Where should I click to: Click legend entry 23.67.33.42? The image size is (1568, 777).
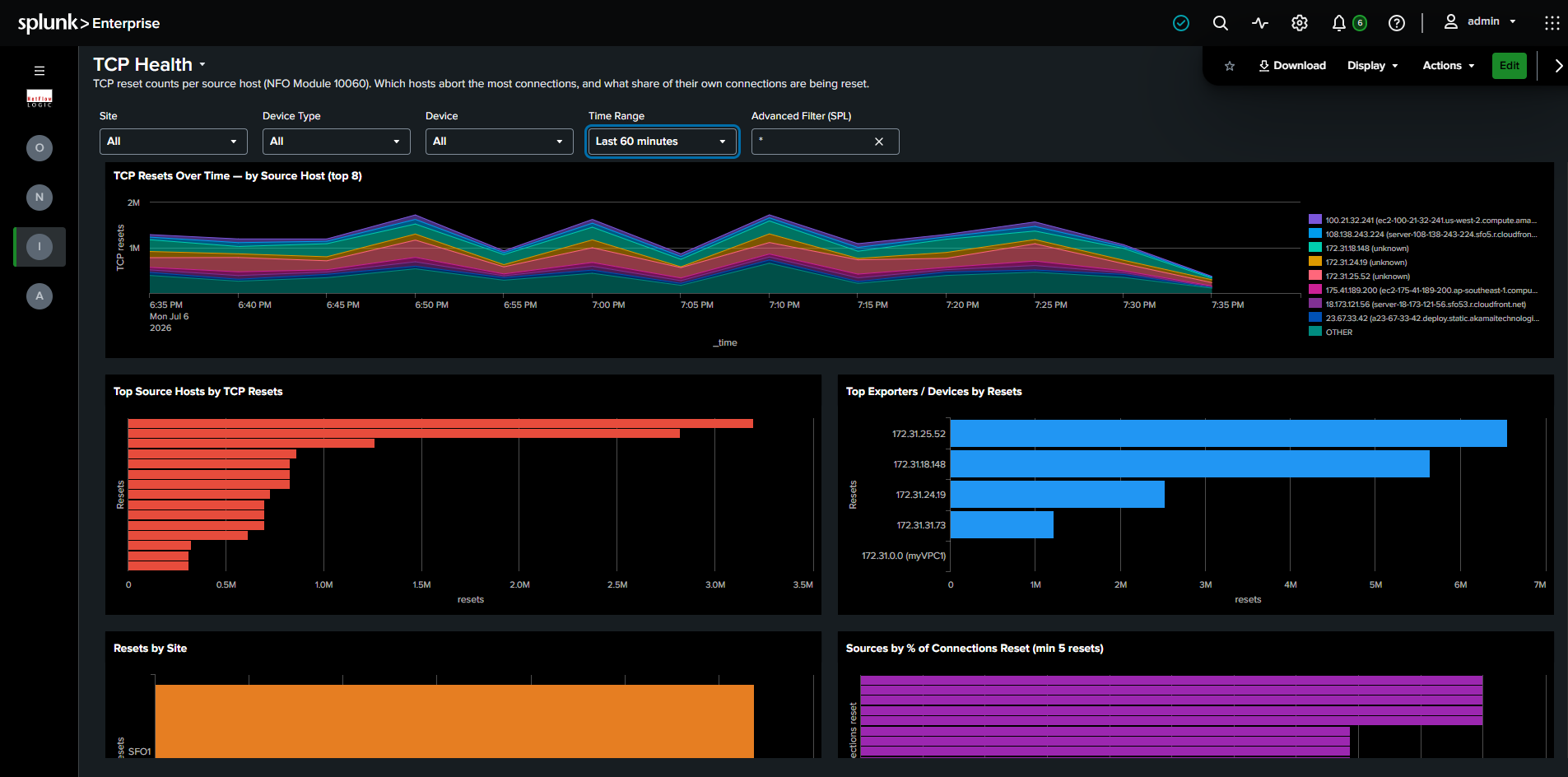click(x=1432, y=319)
